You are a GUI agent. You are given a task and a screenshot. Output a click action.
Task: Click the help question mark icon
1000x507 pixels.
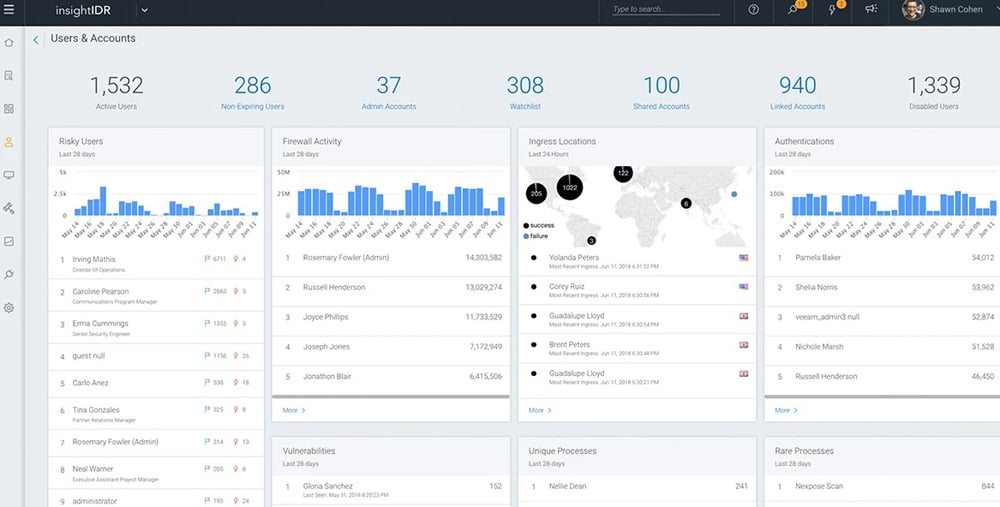click(x=753, y=10)
